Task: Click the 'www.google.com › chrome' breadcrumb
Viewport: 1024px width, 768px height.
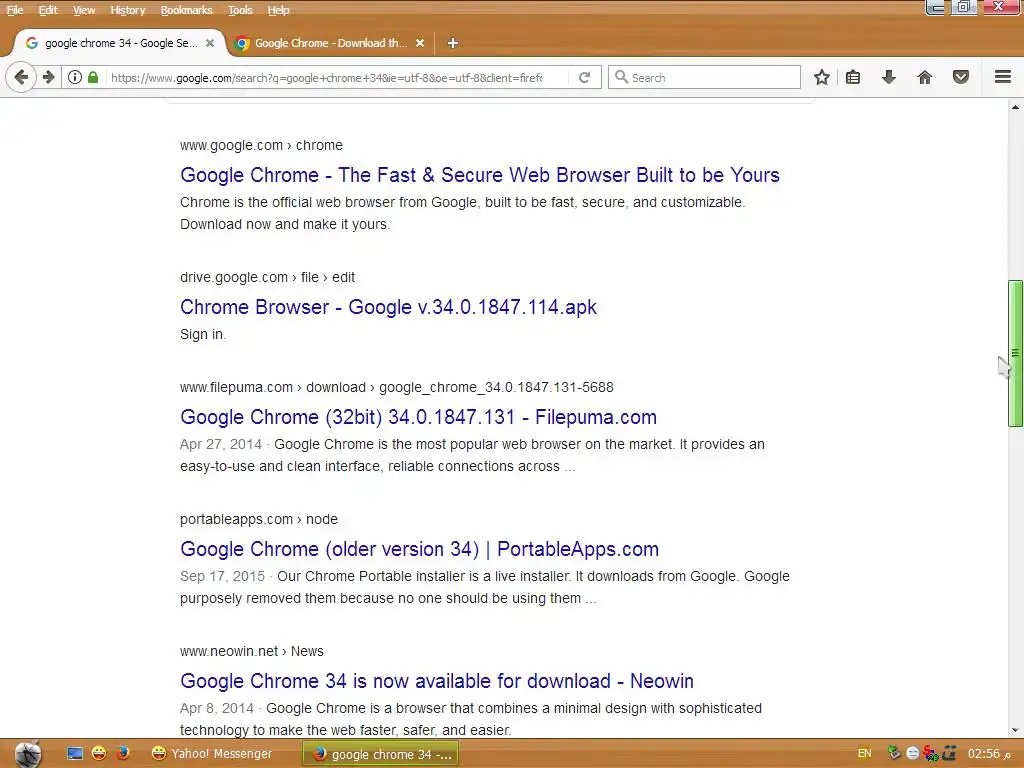Action: point(261,145)
